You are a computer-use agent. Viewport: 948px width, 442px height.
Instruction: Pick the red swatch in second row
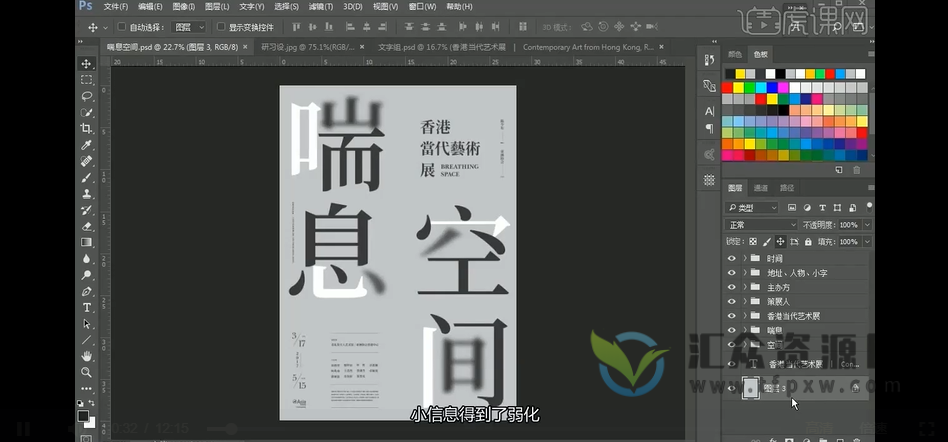coord(727,88)
